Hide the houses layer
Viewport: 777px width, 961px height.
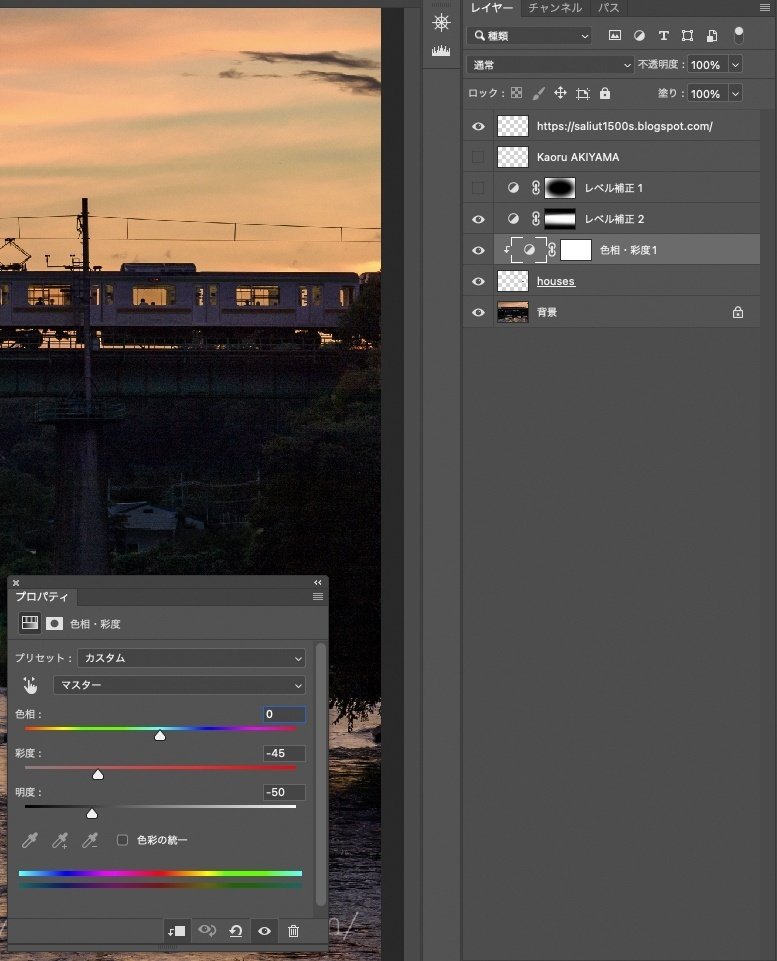click(x=478, y=281)
